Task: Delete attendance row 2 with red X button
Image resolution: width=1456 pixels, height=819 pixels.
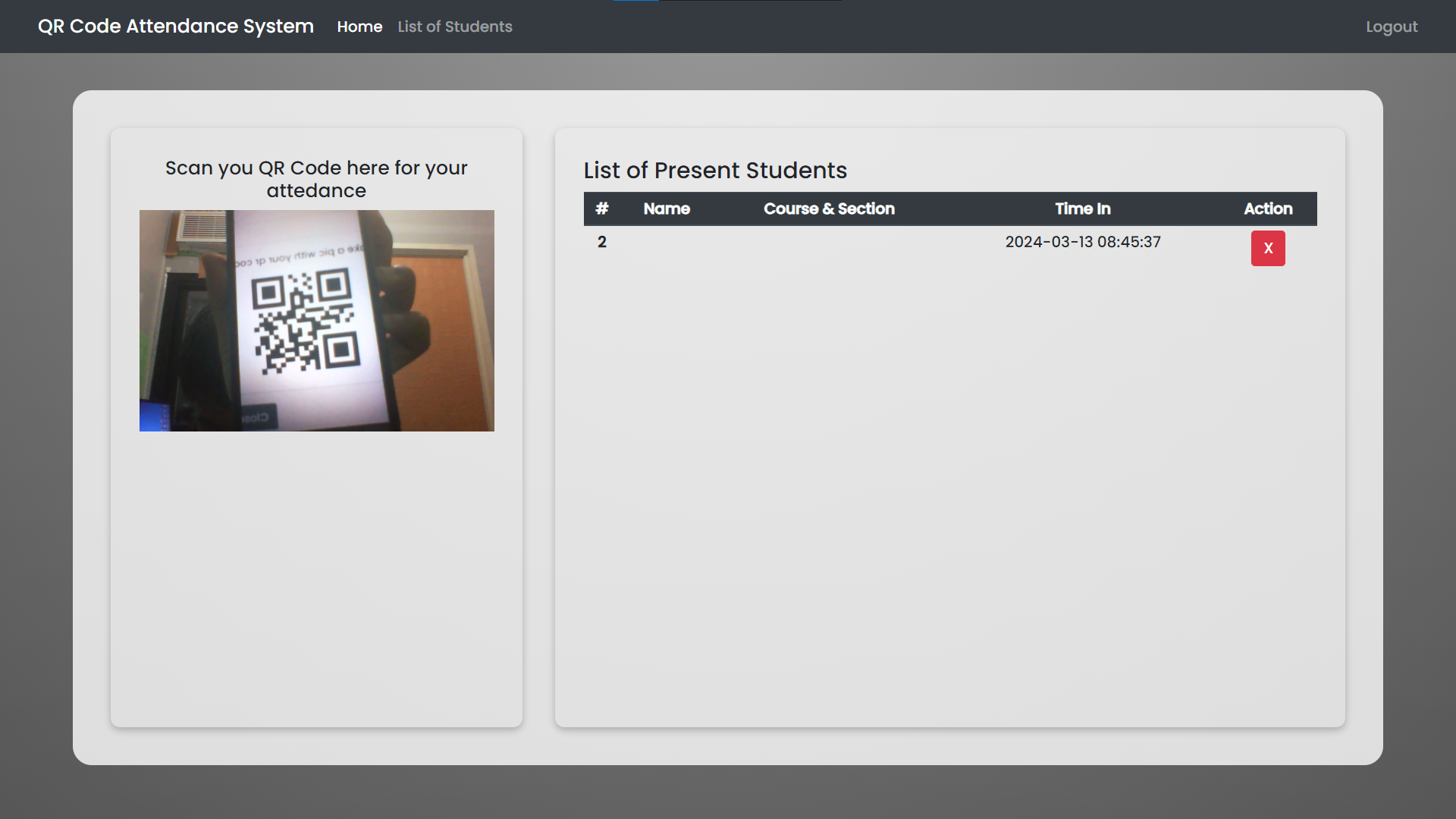Action: [1268, 248]
